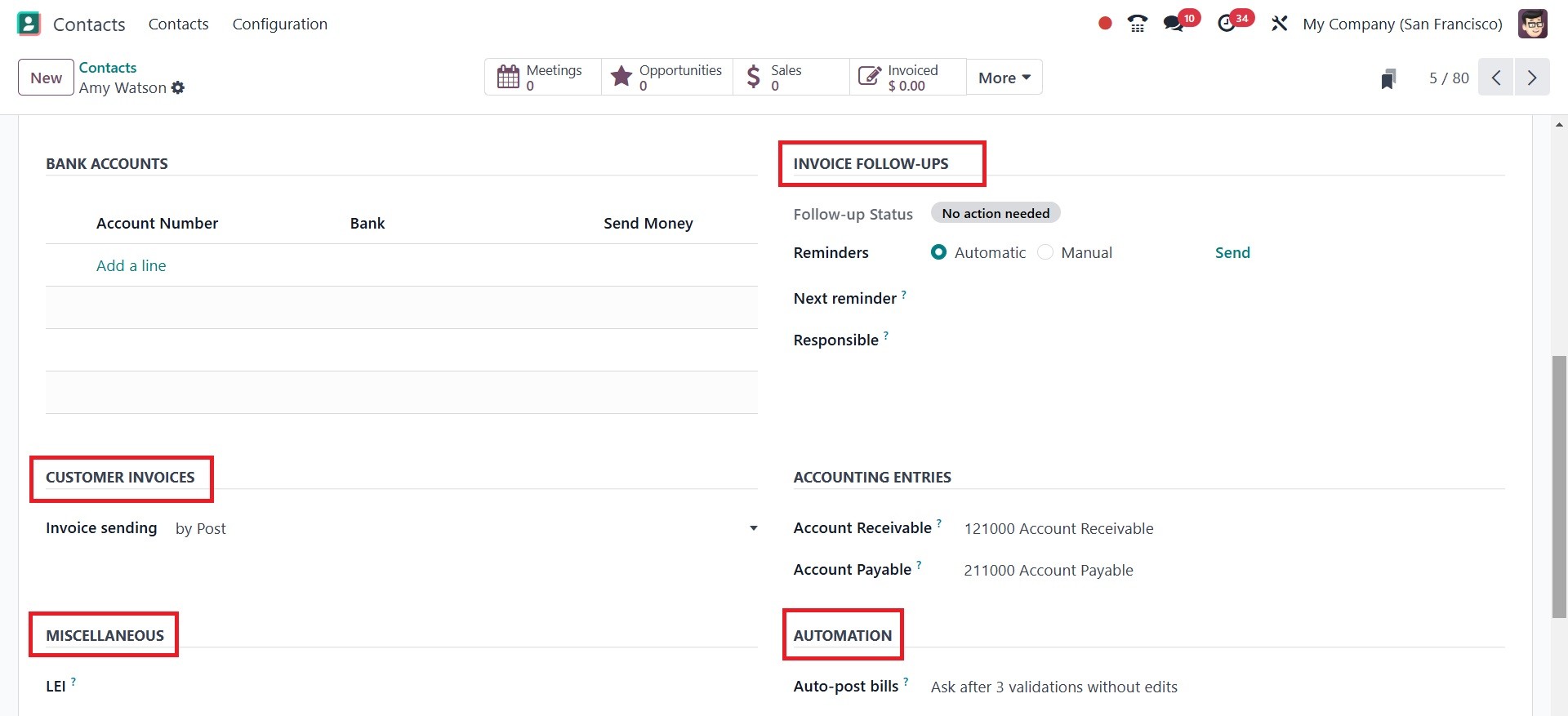
Task: Open the My Company (San Francisco) switcher
Action: (1402, 24)
